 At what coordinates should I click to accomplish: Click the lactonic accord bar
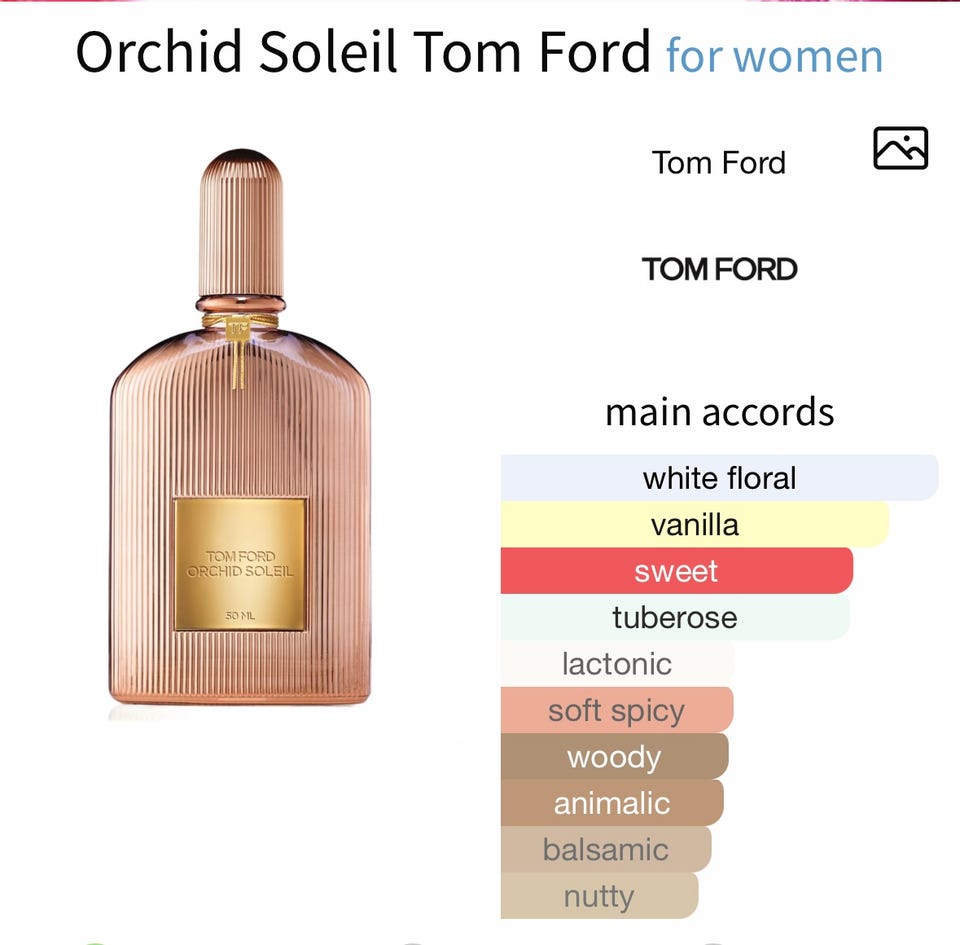(x=617, y=663)
